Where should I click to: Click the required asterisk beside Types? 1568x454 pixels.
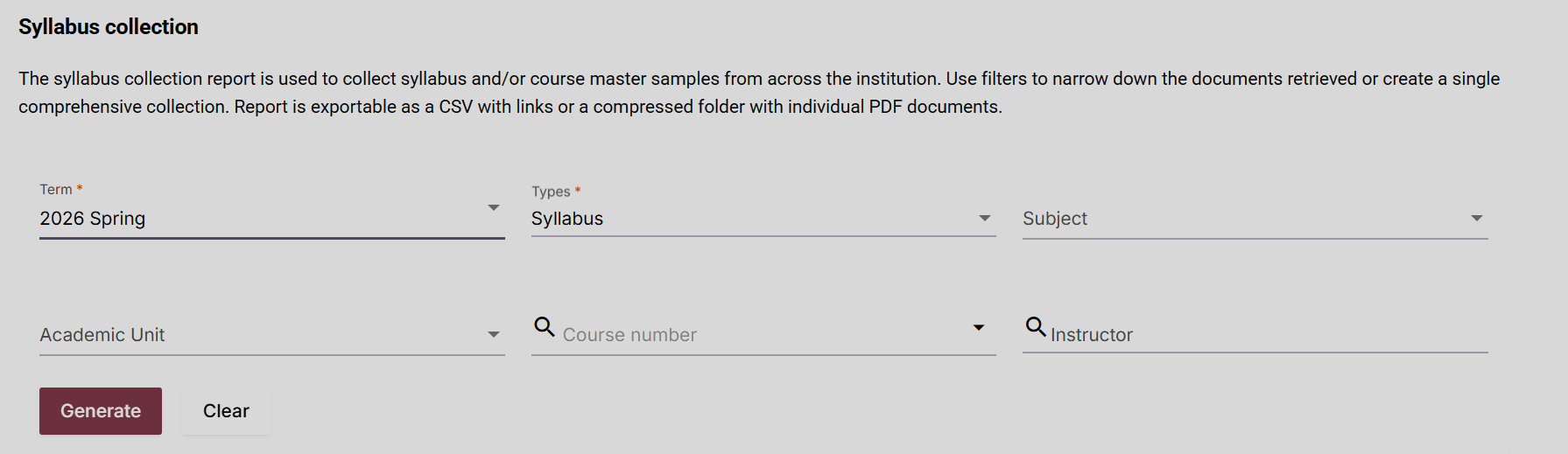pos(578,191)
